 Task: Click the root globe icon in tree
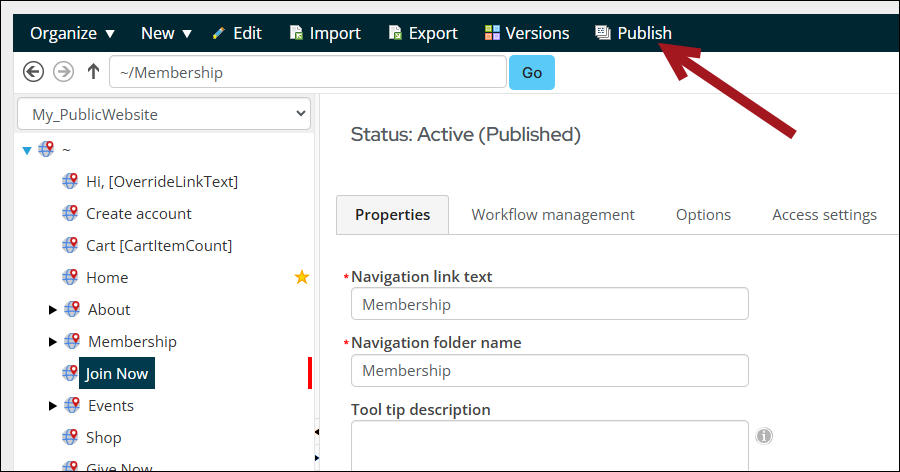(47, 149)
